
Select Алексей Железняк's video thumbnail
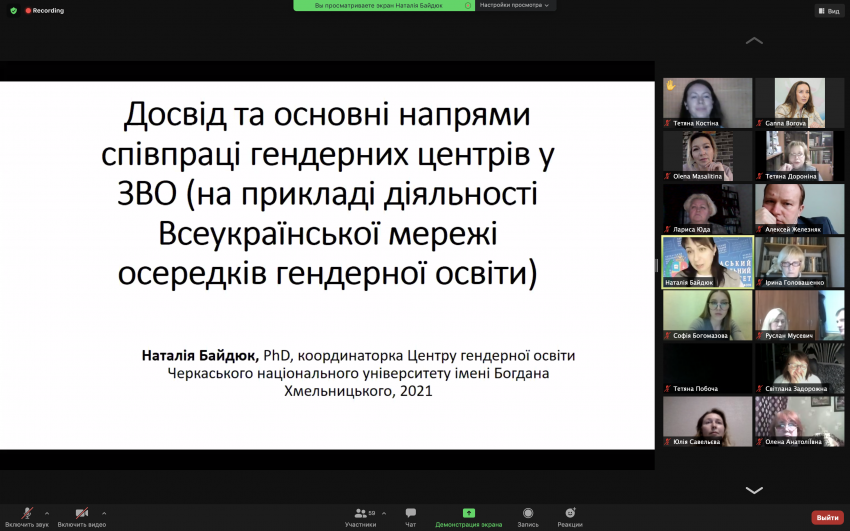(800, 209)
